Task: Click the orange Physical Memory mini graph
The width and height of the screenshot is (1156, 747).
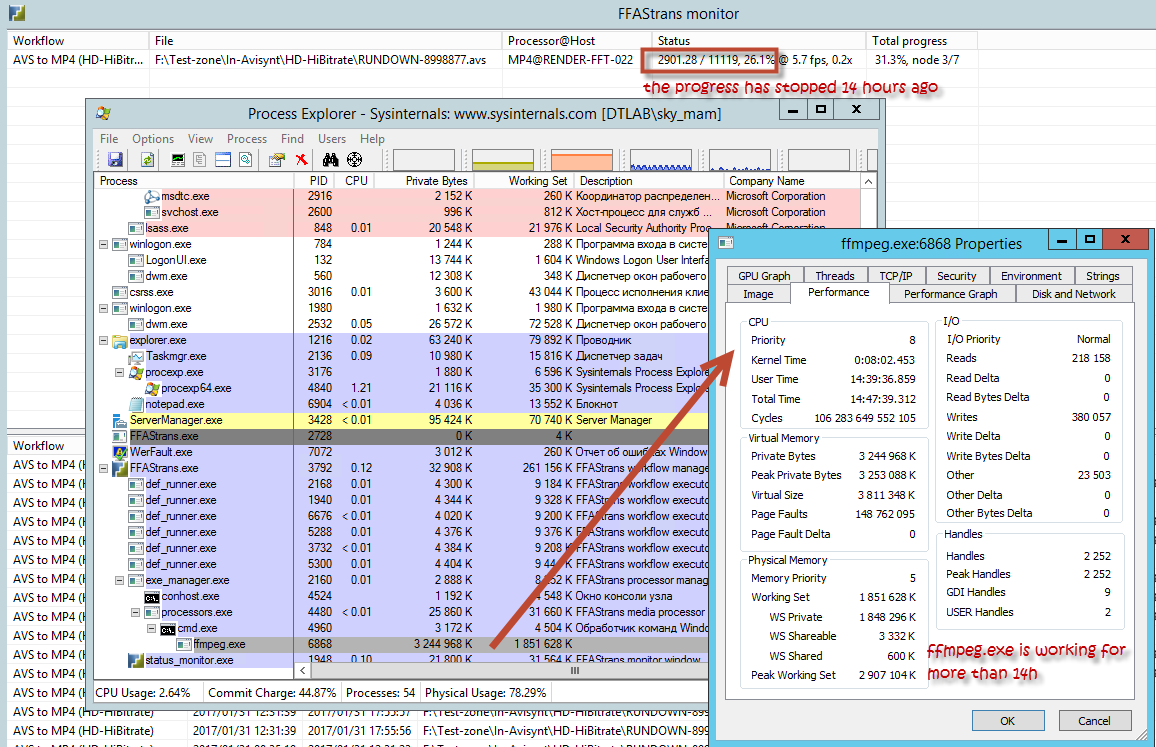Action: [582, 160]
